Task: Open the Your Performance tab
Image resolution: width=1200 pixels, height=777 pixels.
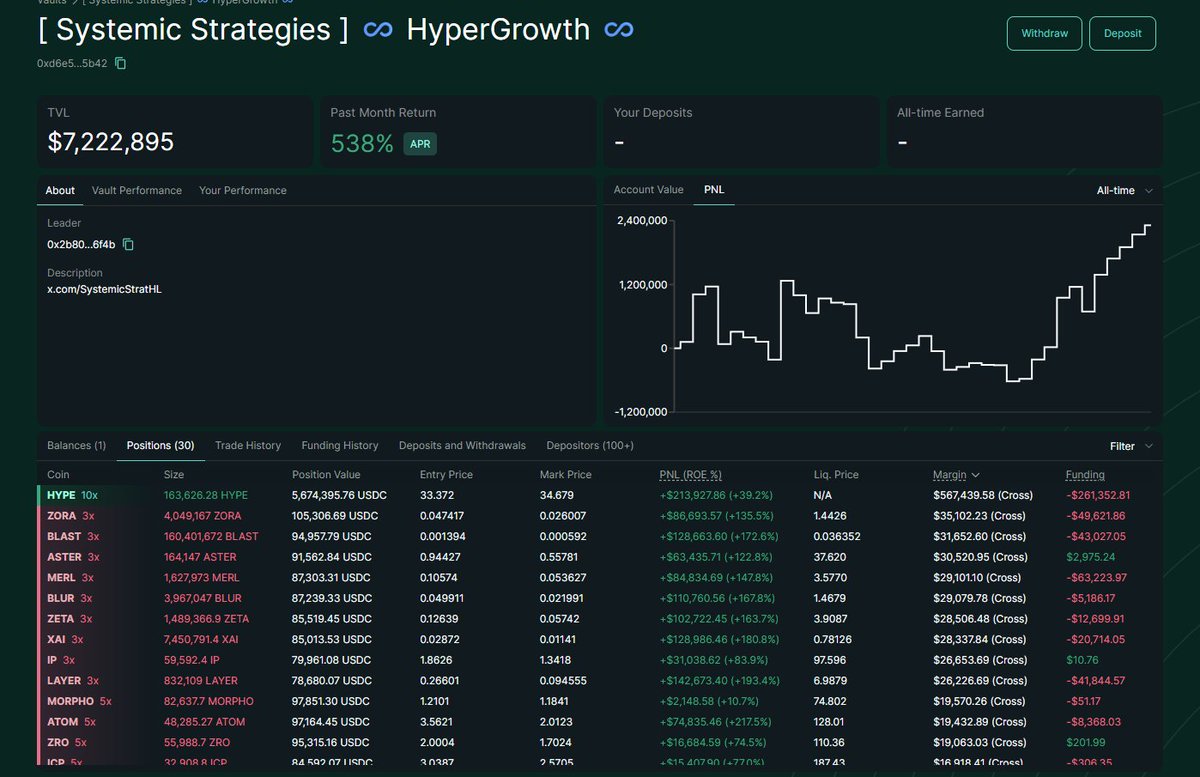Action: [243, 190]
